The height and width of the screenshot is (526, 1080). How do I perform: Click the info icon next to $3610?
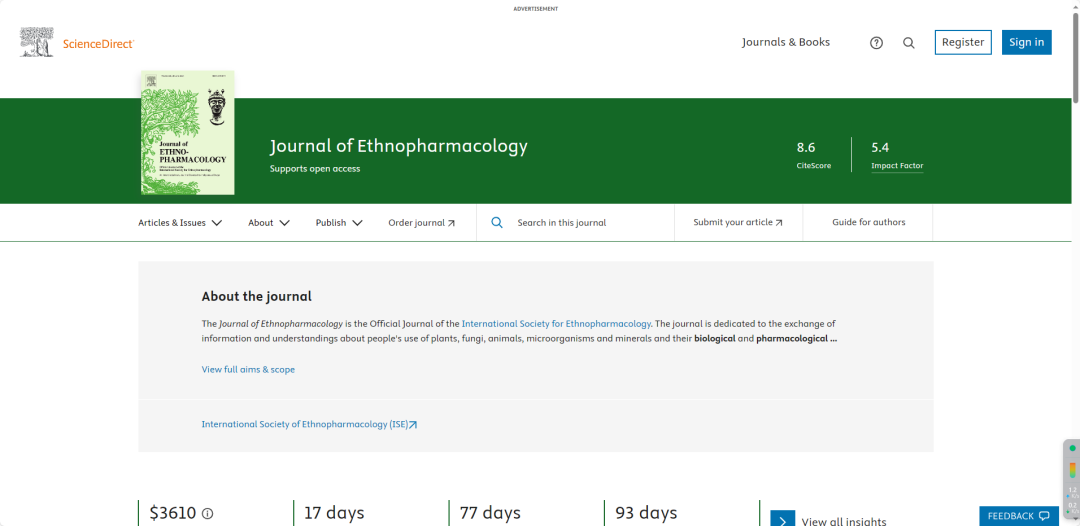(208, 514)
